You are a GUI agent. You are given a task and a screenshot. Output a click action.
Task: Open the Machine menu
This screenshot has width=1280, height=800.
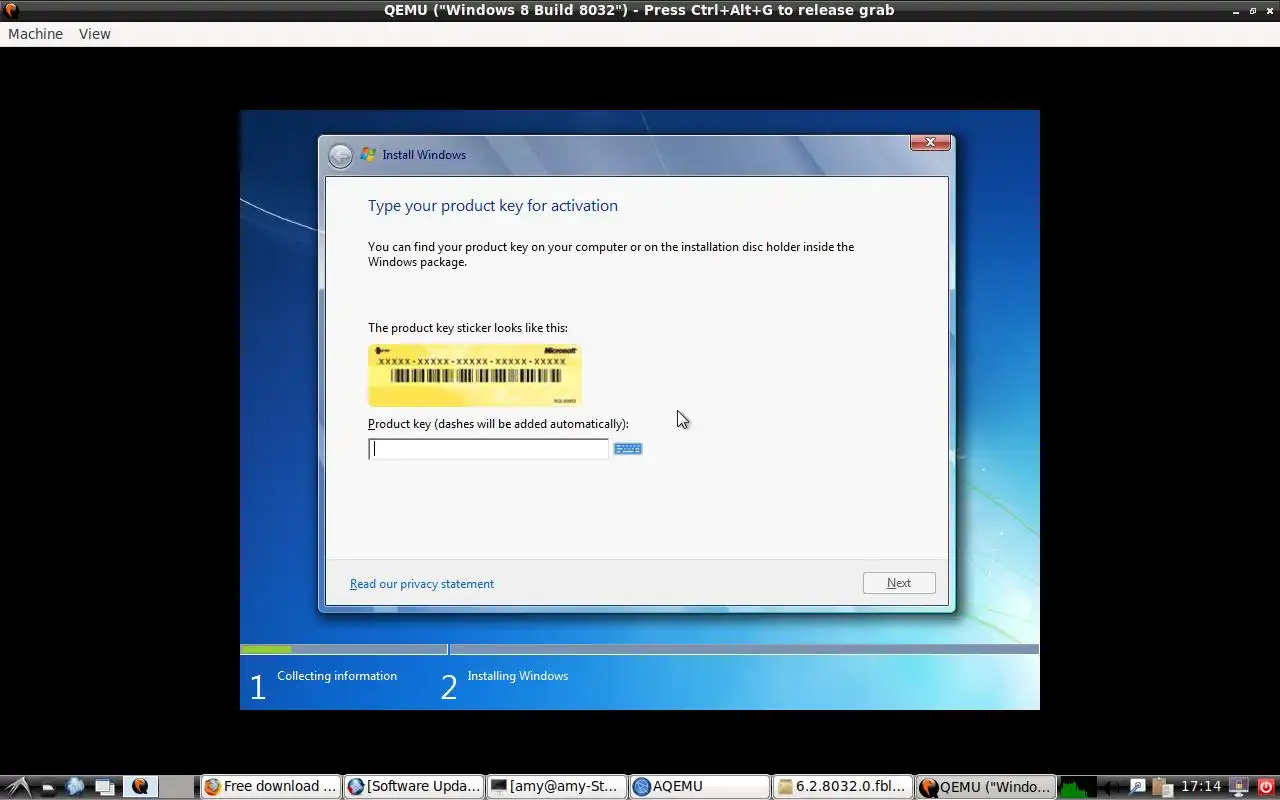tap(35, 34)
